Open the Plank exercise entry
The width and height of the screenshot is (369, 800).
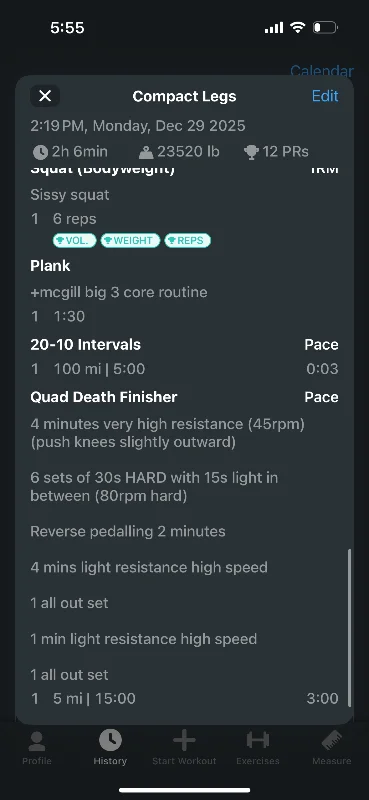tap(51, 266)
